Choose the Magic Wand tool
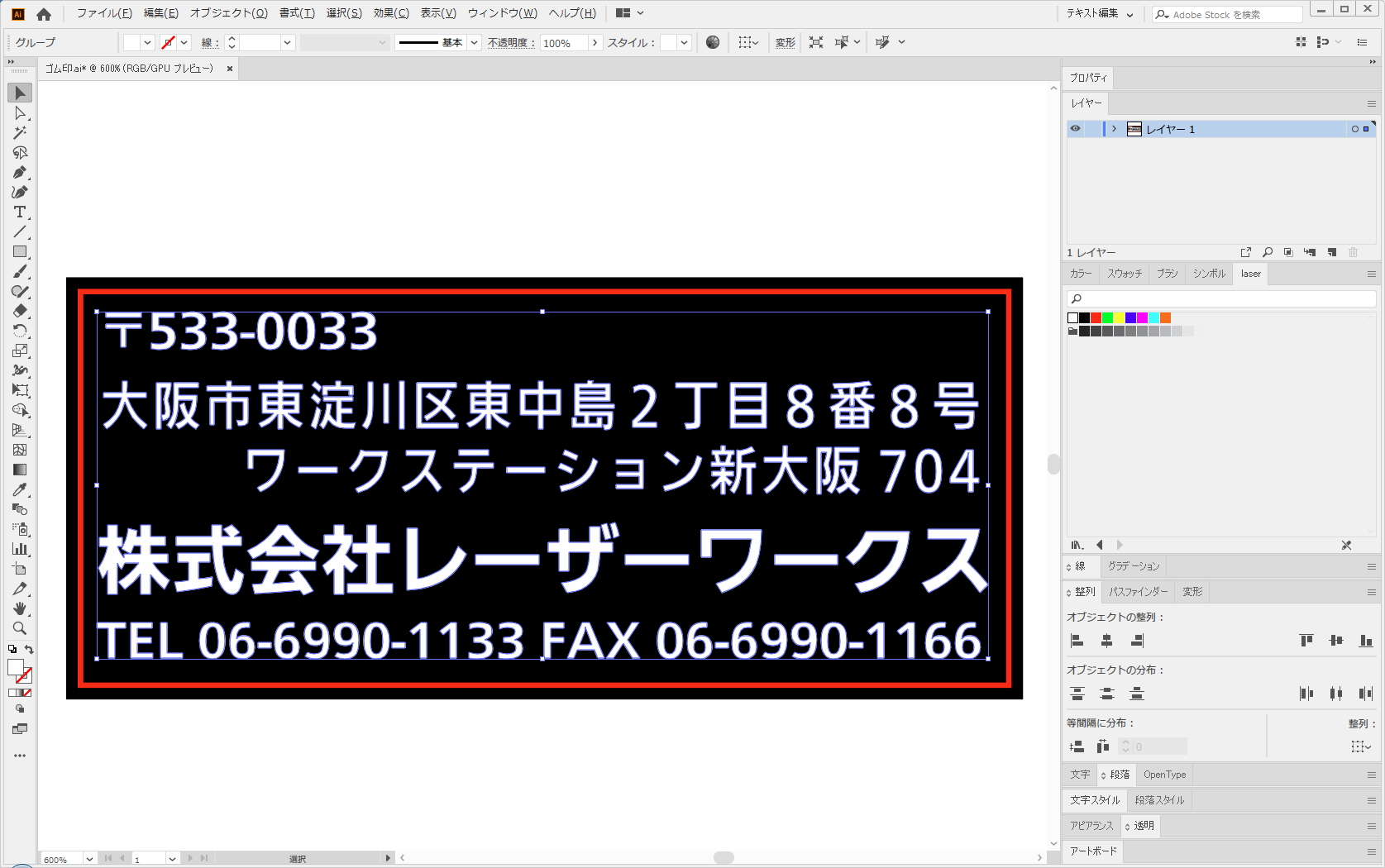 point(20,133)
